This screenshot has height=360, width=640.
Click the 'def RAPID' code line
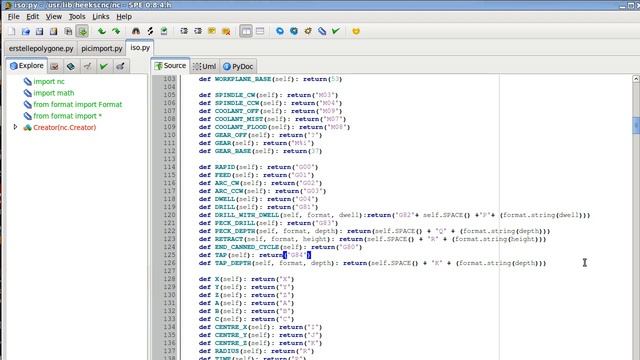point(258,167)
